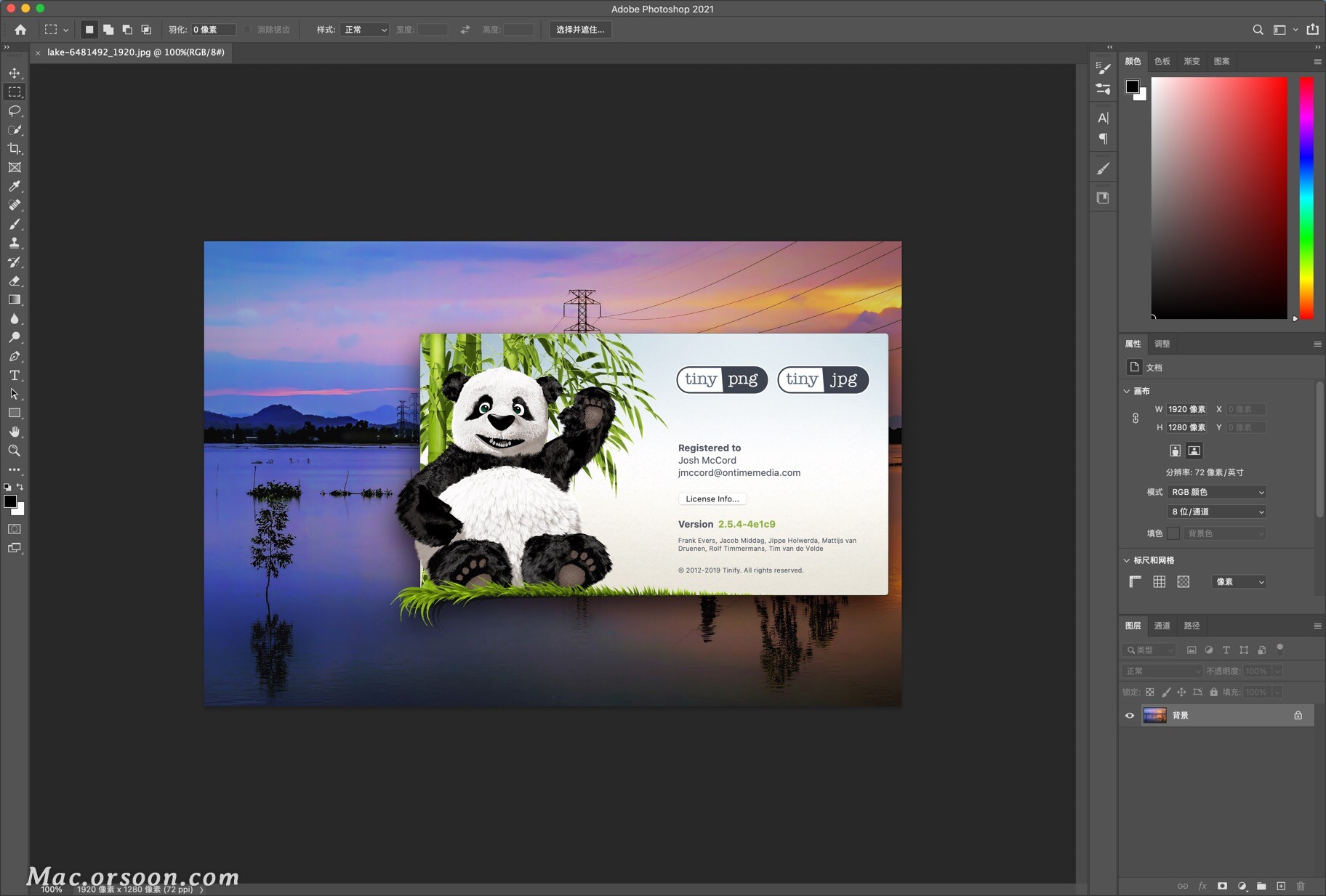Collapse the 标尺和网格 section
Viewport: 1326px width, 896px height.
click(x=1127, y=560)
